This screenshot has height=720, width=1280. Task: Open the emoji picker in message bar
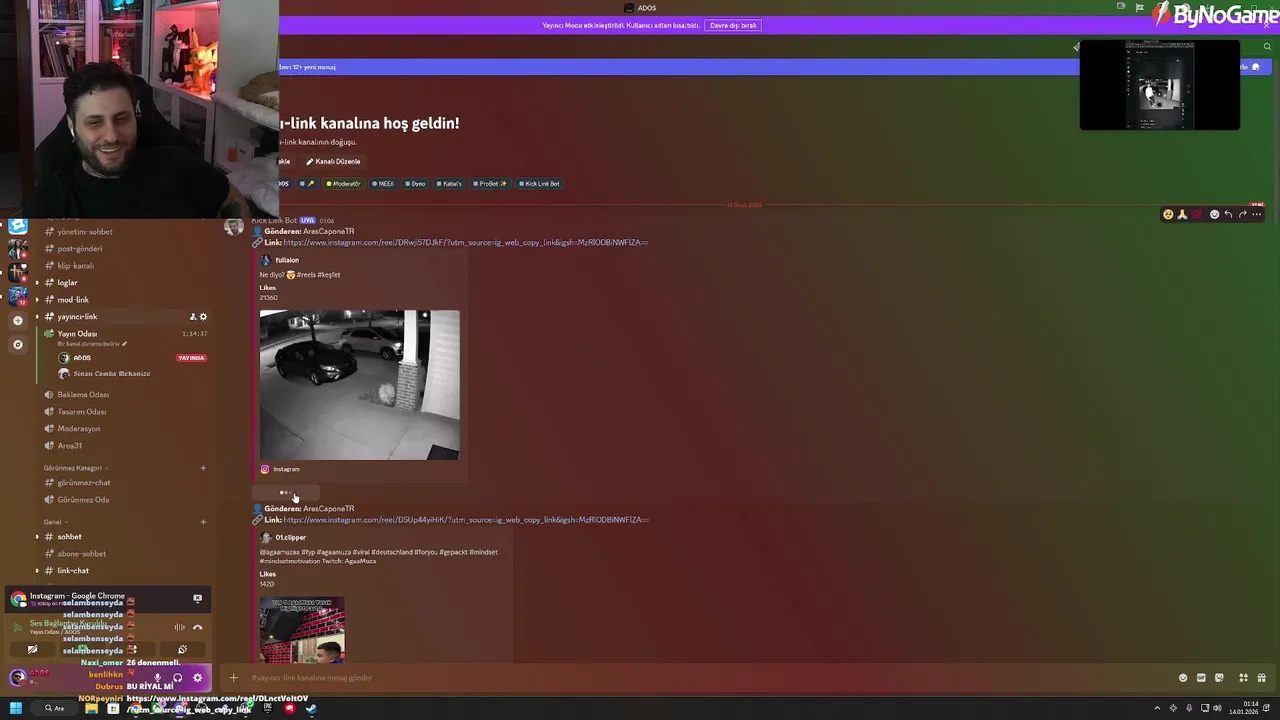(x=1183, y=678)
